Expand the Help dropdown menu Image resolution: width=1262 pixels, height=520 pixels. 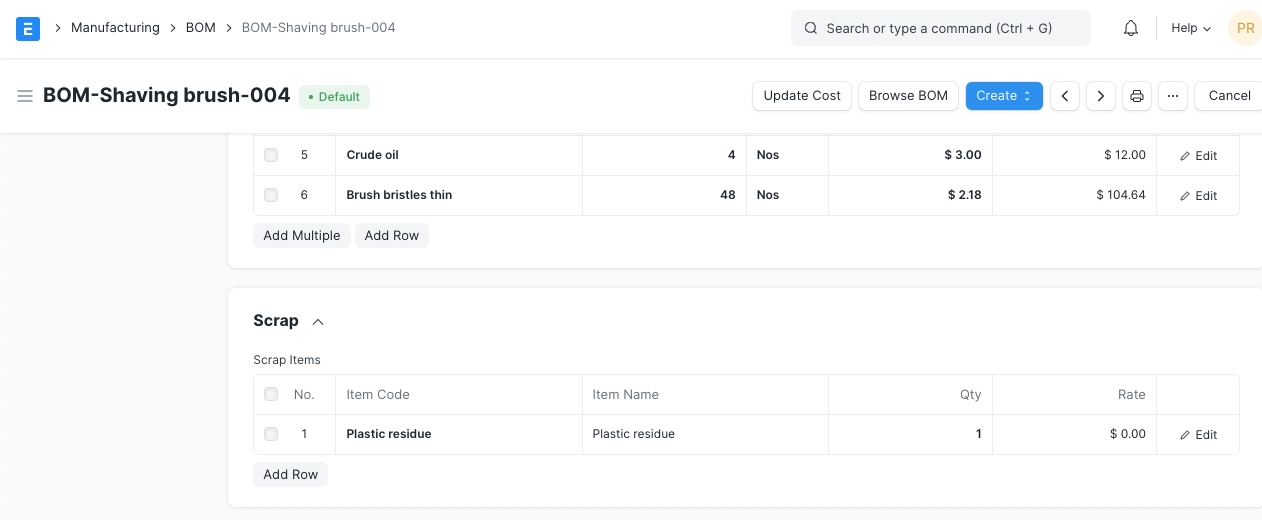click(x=1190, y=28)
